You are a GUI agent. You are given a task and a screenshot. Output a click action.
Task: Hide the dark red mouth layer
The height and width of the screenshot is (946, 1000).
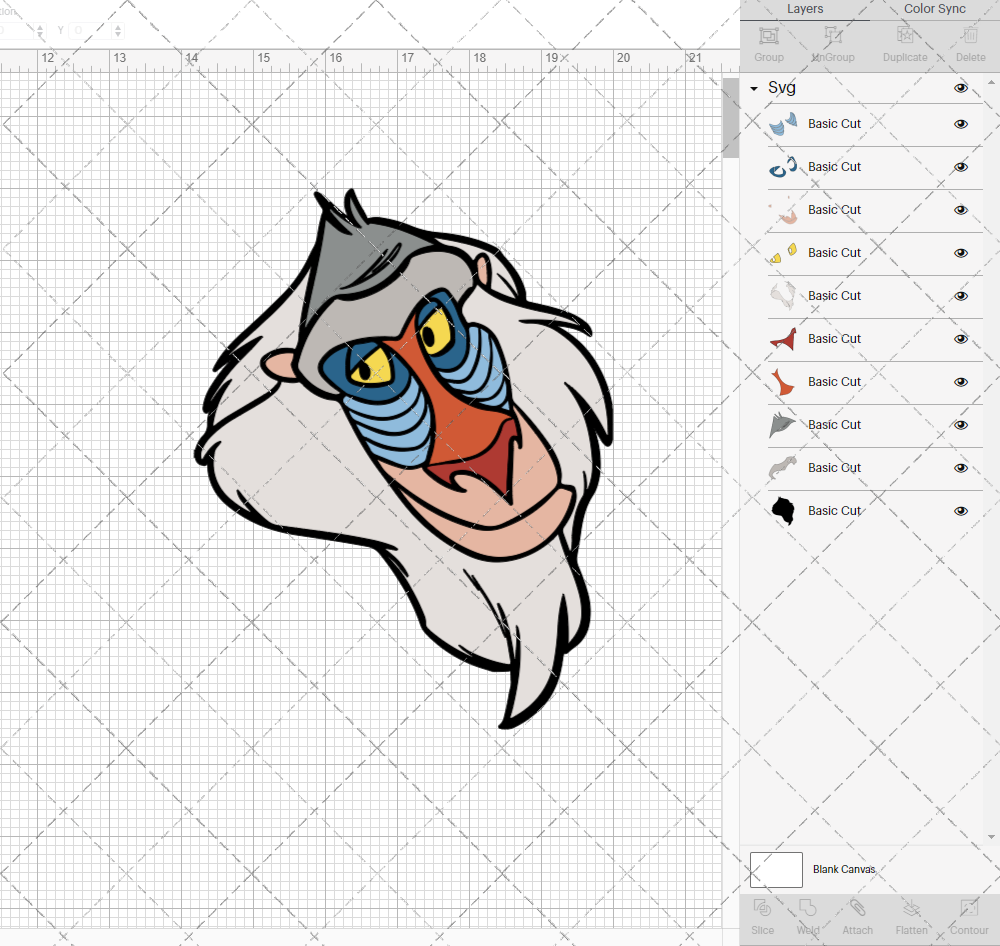[960, 339]
